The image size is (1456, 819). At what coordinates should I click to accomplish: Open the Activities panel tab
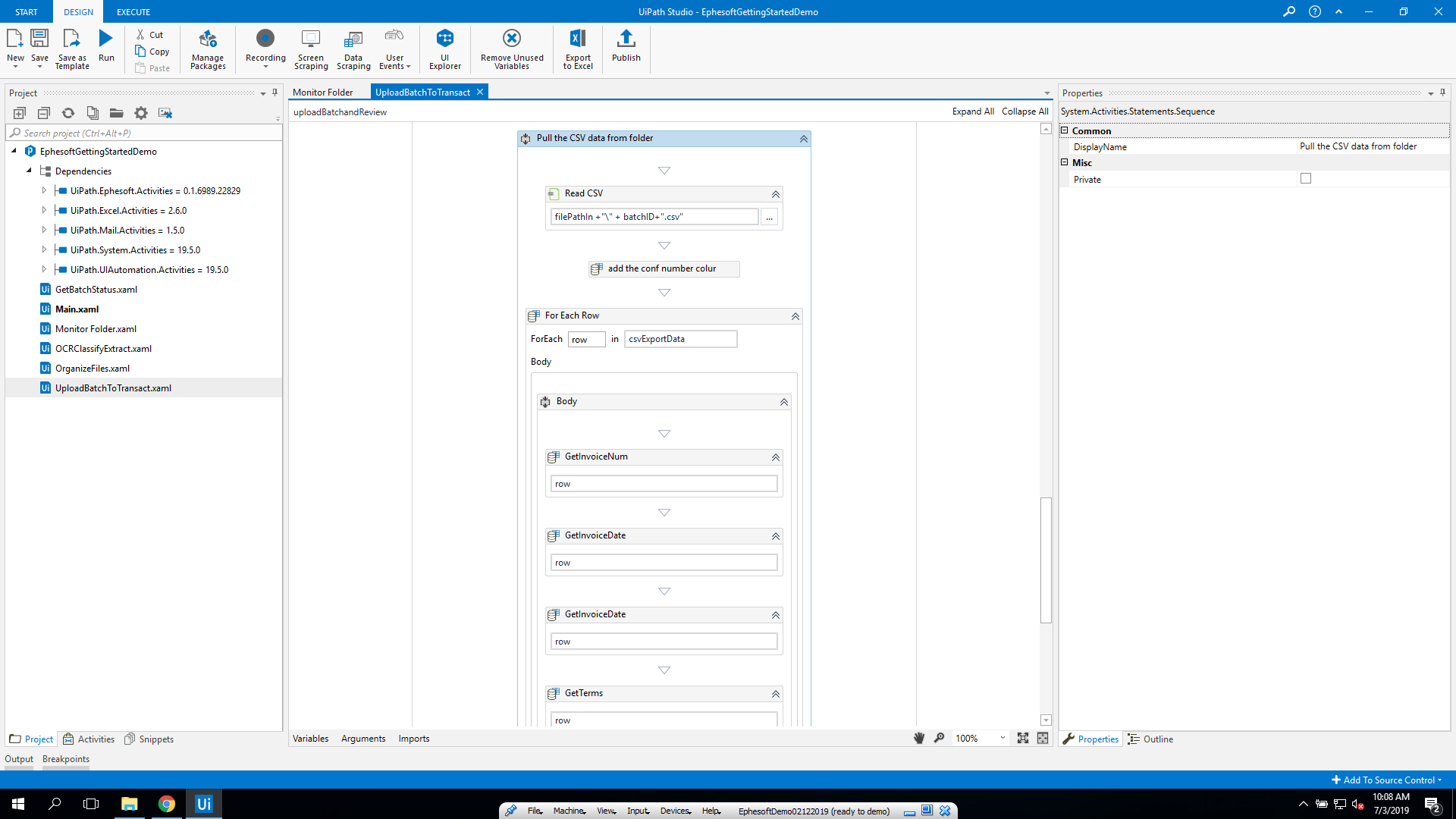[89, 739]
